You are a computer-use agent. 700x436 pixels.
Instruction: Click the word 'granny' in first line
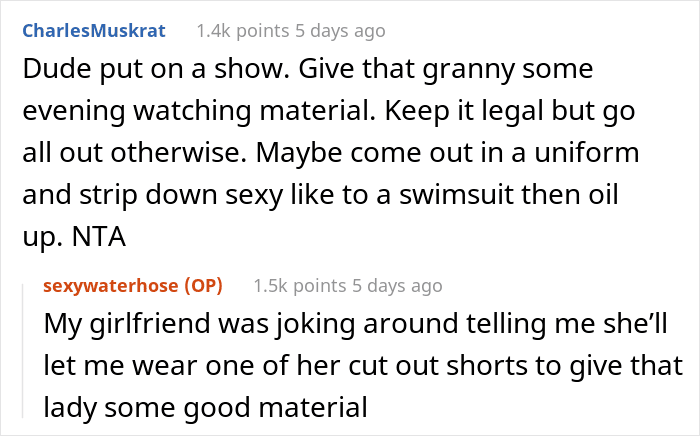[468, 71]
